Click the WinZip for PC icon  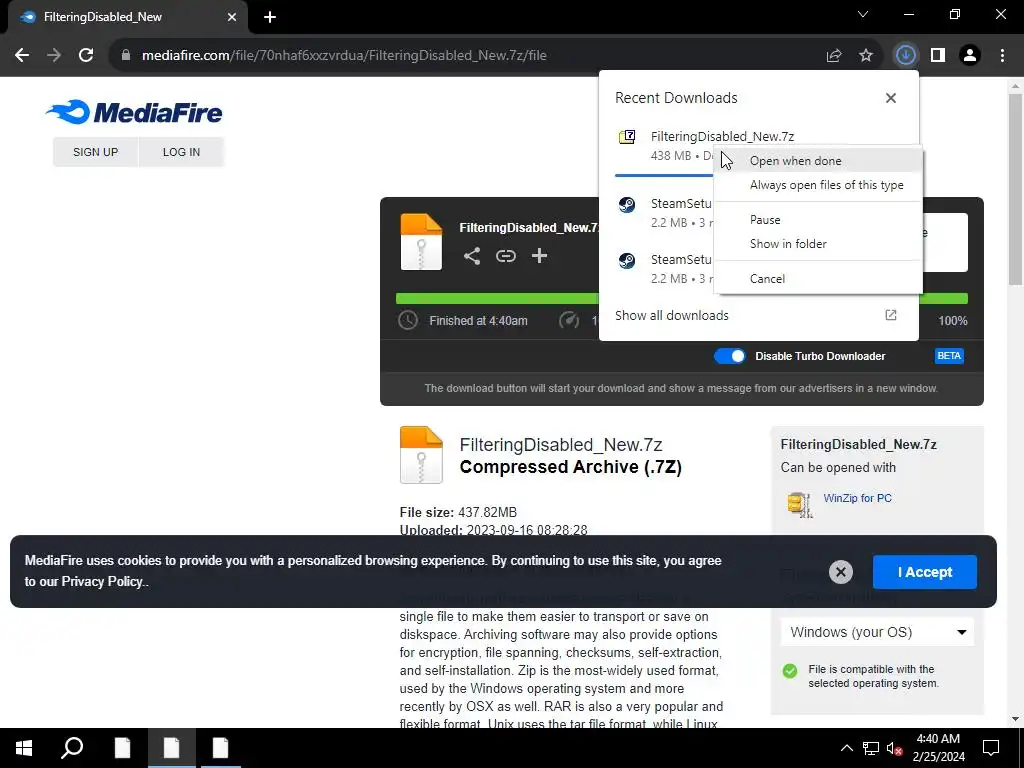pyautogui.click(x=800, y=504)
